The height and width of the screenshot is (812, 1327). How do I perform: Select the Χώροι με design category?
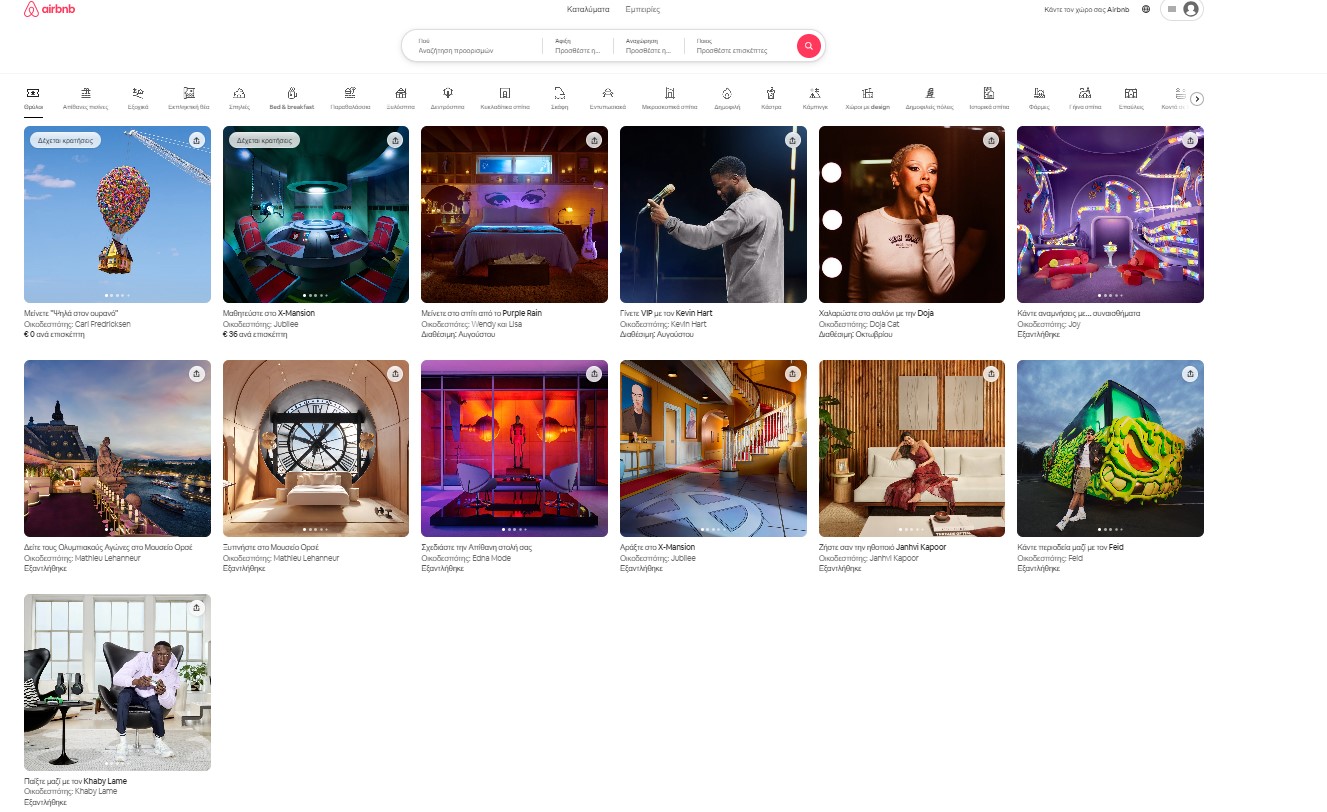867,97
